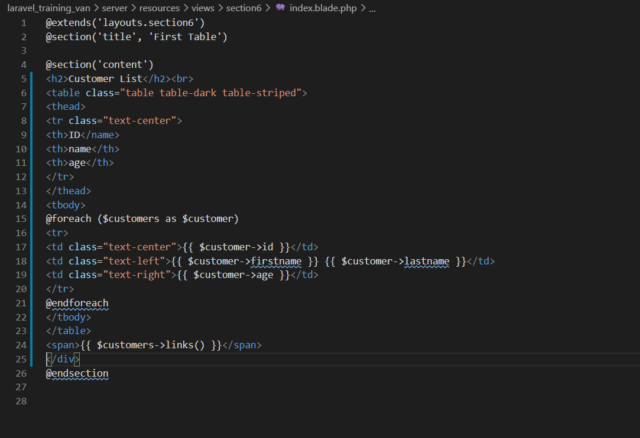Click the @foreach ($customers as $customer) line
The width and height of the screenshot is (640, 438).
pyautogui.click(x=142, y=219)
